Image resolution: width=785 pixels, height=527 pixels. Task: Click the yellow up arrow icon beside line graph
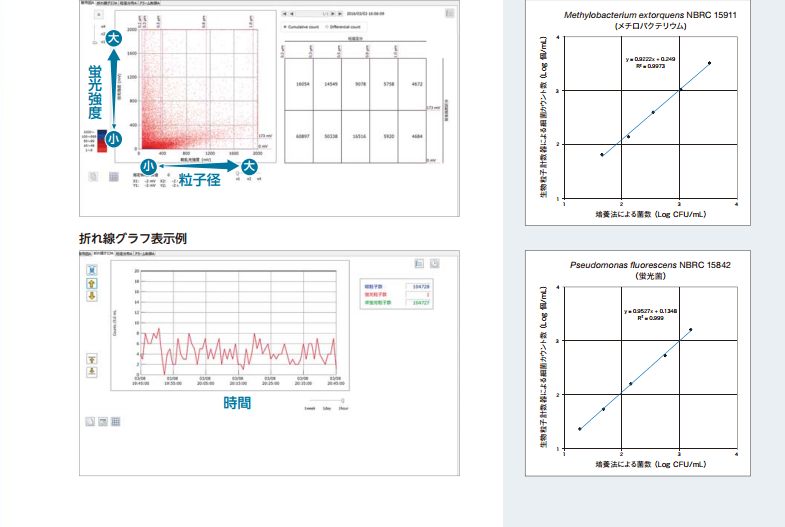[90, 283]
